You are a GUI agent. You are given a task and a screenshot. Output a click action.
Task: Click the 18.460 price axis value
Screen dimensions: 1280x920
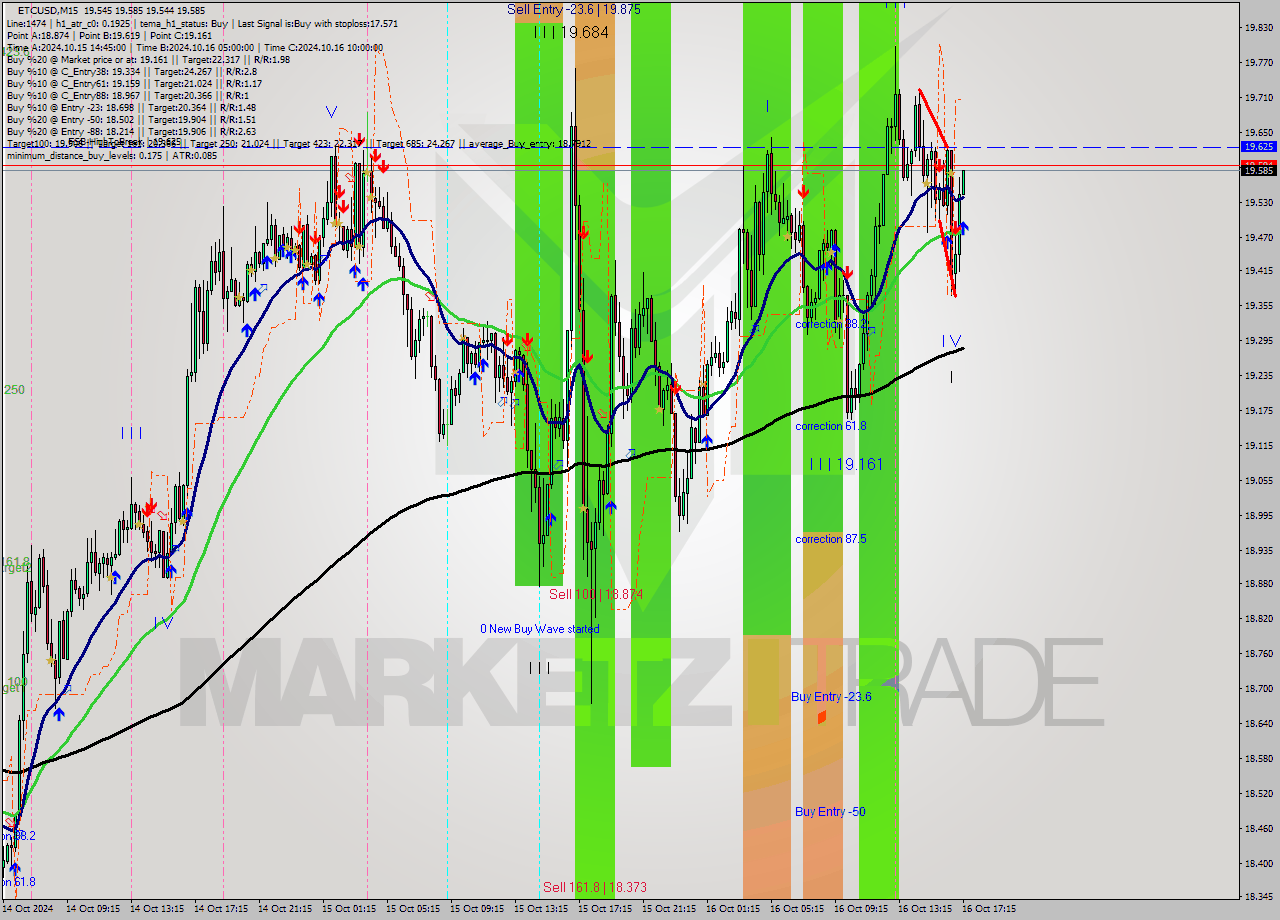(x=1258, y=828)
